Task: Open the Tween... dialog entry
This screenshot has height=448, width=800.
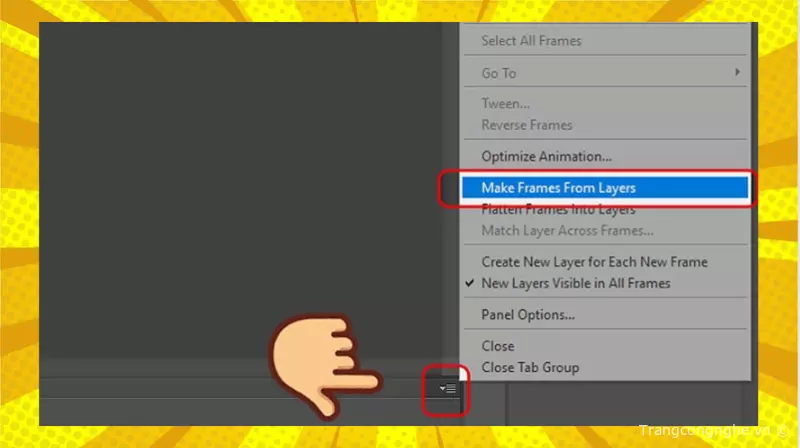Action: [505, 104]
